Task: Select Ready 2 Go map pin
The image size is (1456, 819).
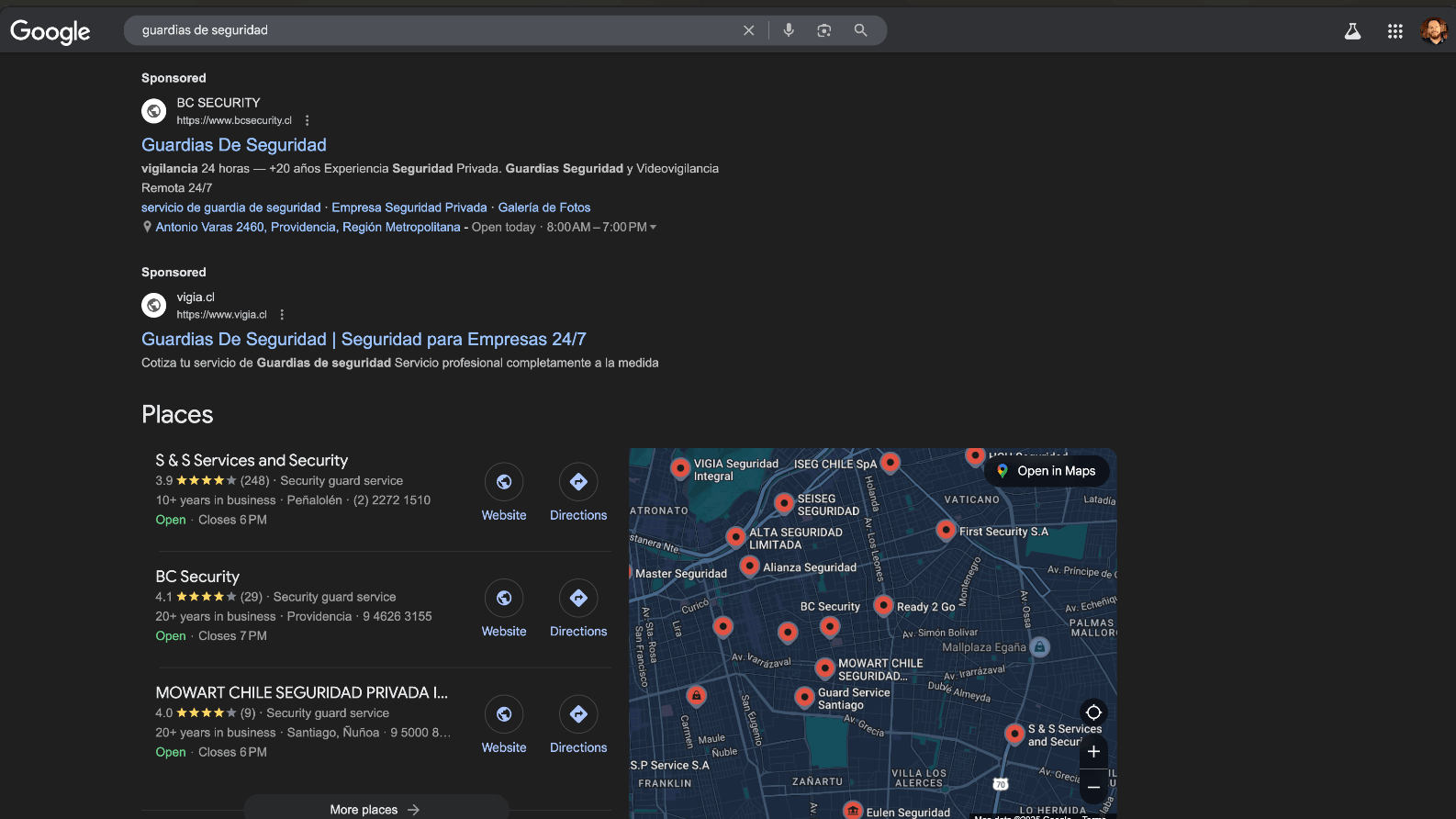Action: (x=883, y=605)
